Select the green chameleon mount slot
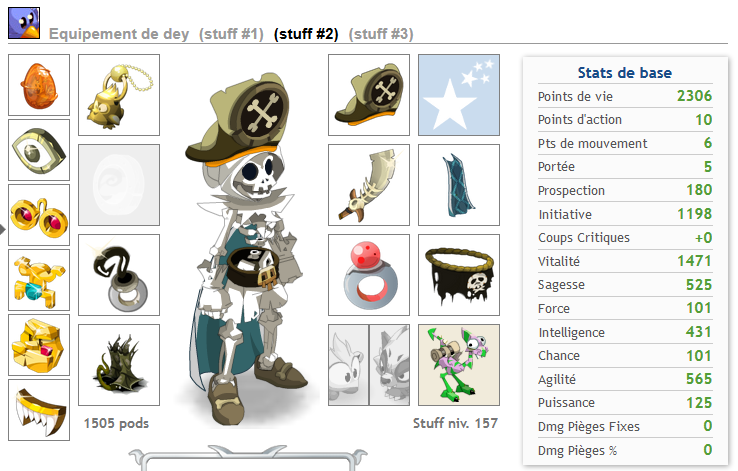This screenshot has width=738, height=471. point(459,365)
